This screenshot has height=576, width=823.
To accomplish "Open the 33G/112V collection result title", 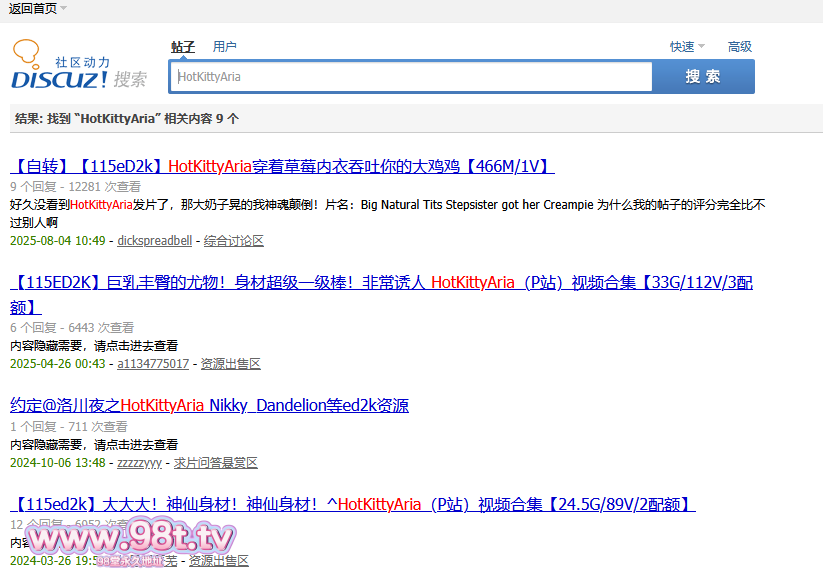I will pyautogui.click(x=380, y=283).
